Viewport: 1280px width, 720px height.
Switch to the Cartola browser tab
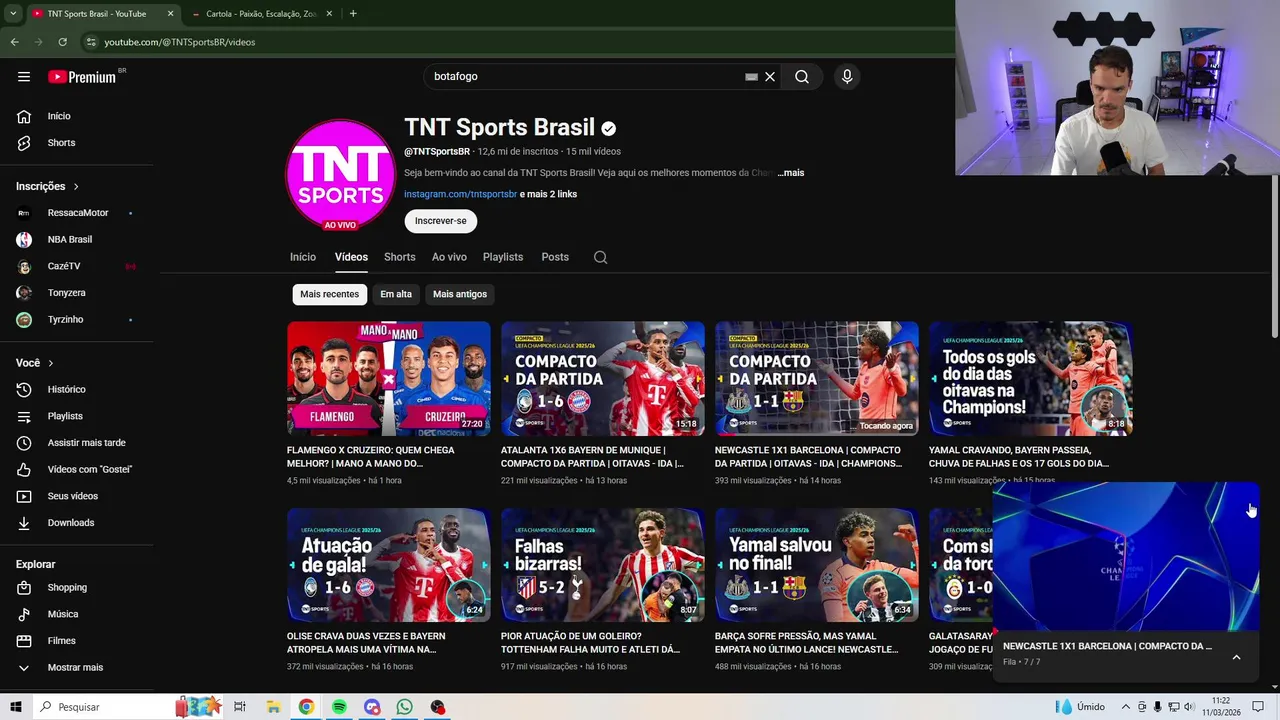click(262, 14)
